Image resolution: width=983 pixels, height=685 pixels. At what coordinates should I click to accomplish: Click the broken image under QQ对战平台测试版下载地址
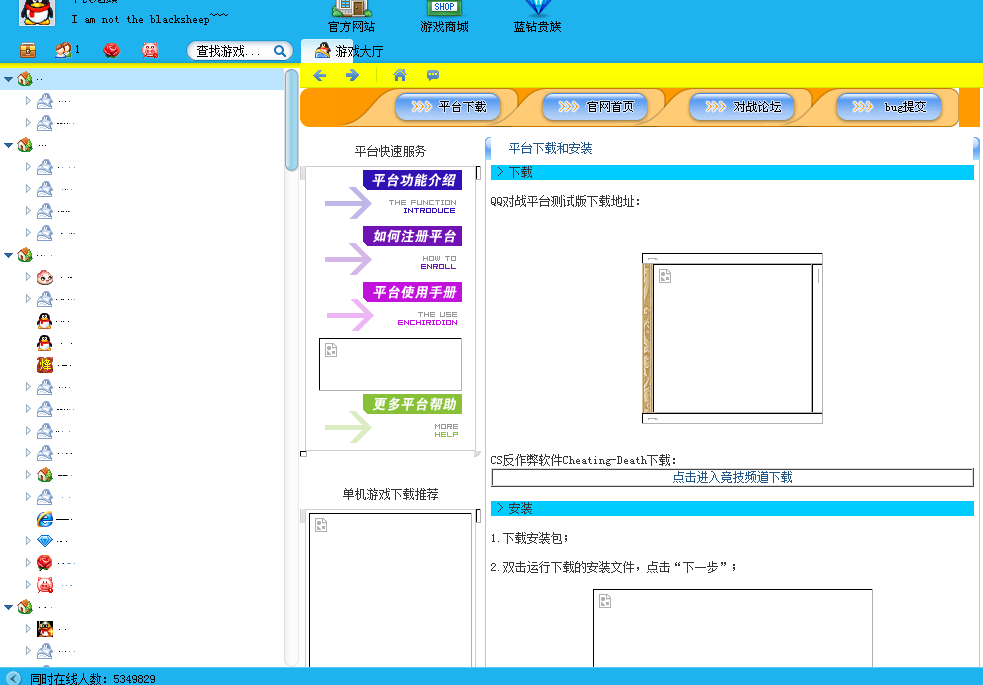[x=732, y=338]
